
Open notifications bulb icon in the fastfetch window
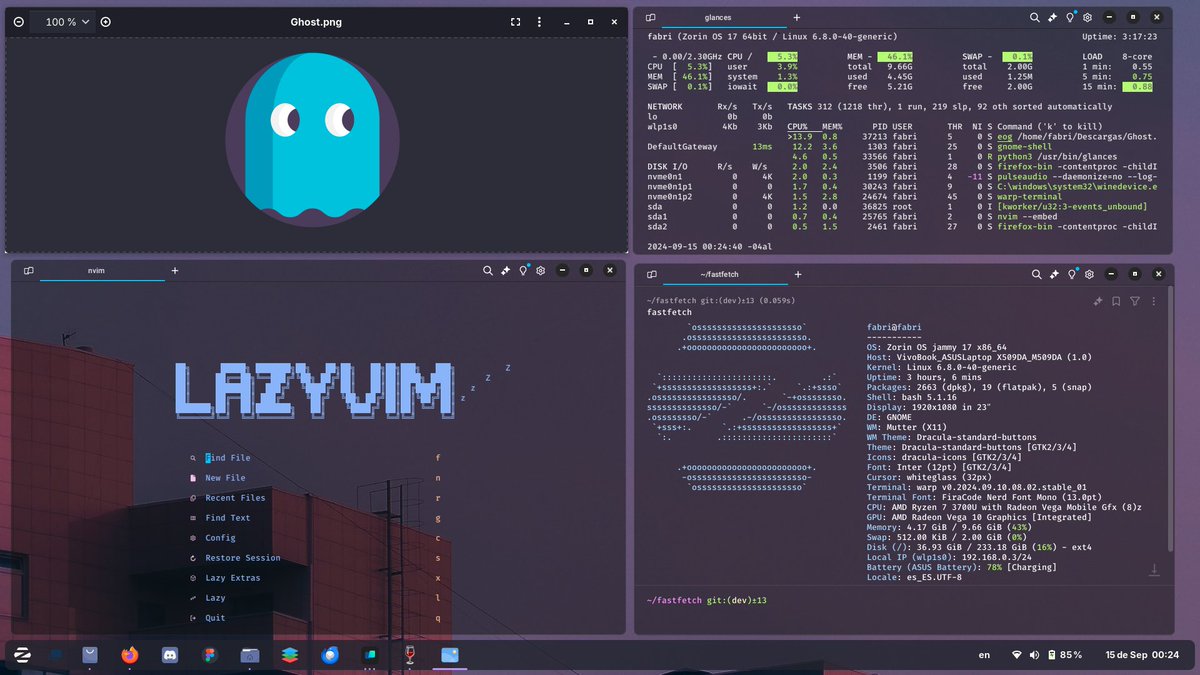[x=1071, y=274]
